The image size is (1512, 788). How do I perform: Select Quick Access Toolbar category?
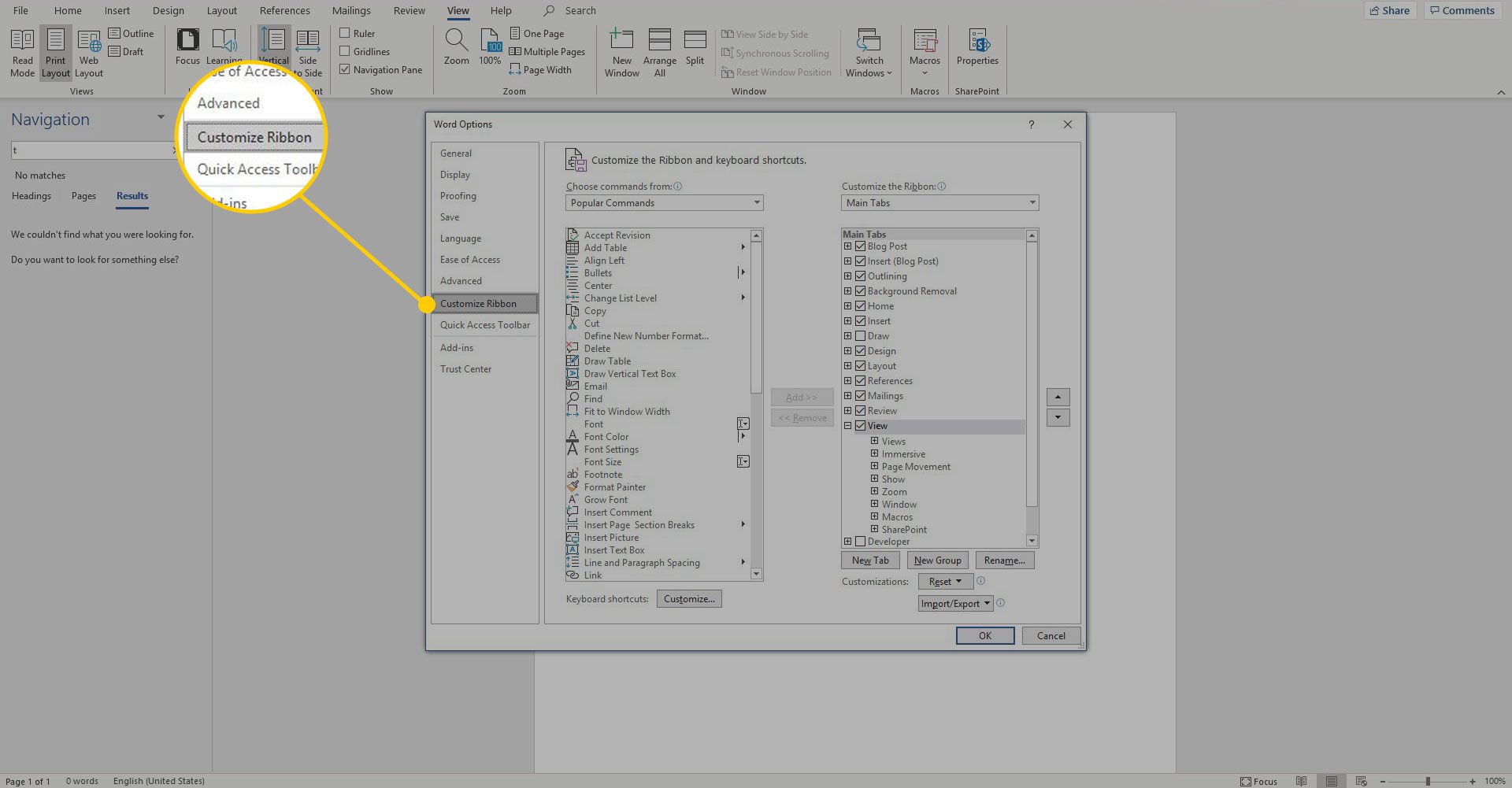point(485,325)
